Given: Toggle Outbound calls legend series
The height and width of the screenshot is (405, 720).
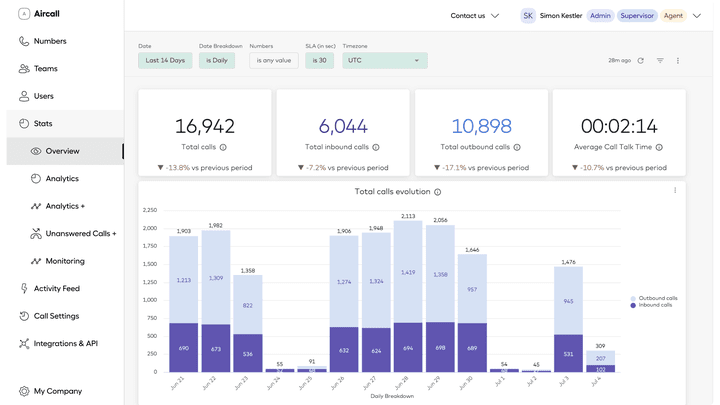Looking at the screenshot, I should click(655, 298).
